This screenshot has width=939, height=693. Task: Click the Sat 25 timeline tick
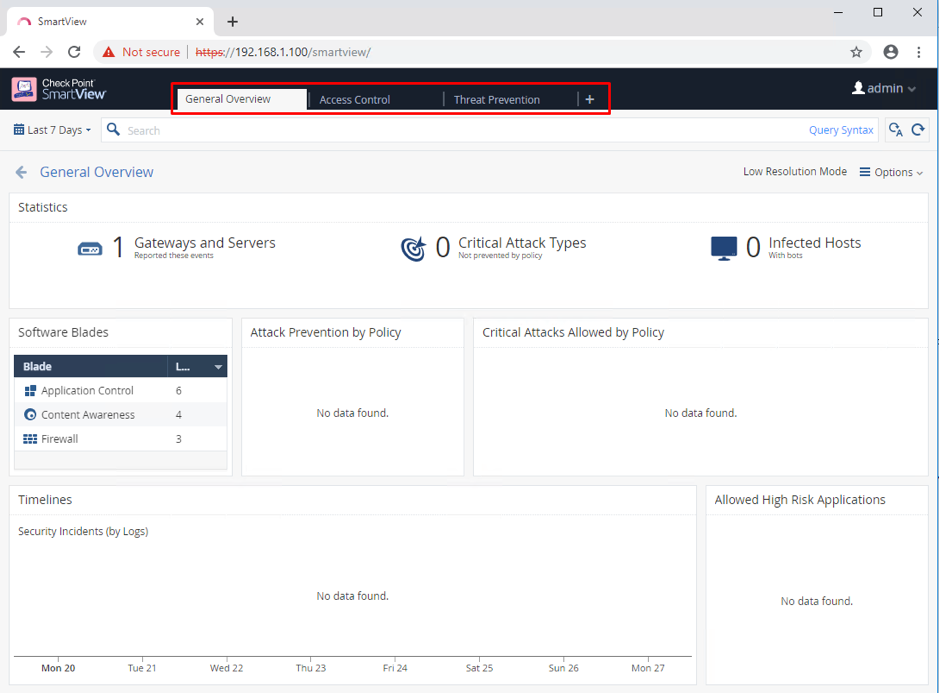[x=480, y=668]
